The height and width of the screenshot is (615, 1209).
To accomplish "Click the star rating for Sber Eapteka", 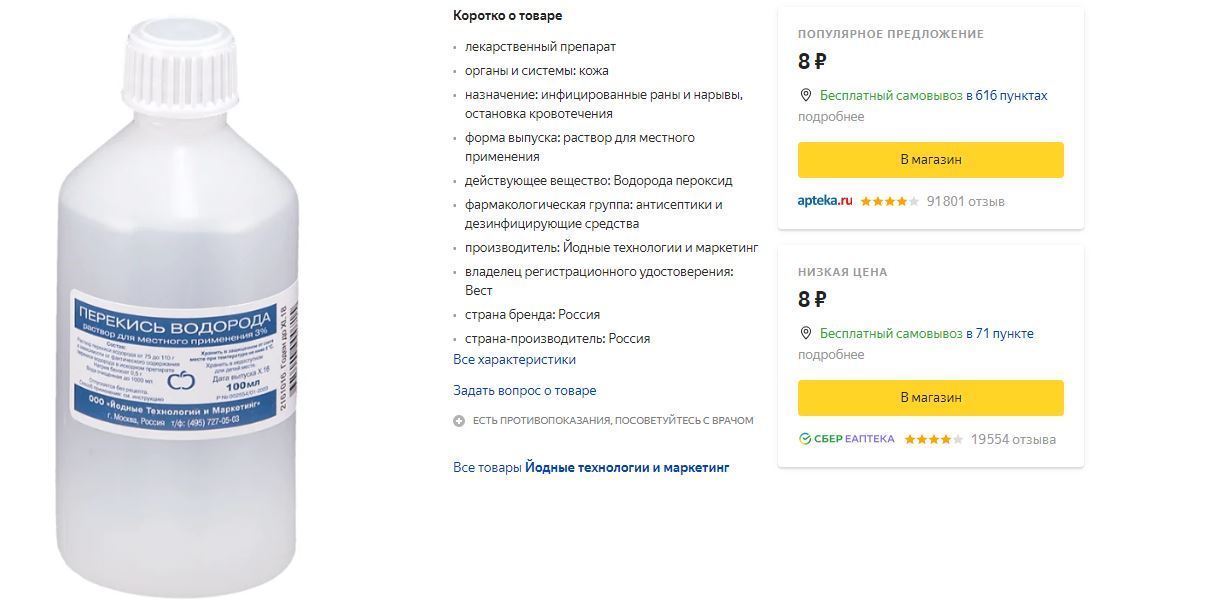I will [933, 439].
